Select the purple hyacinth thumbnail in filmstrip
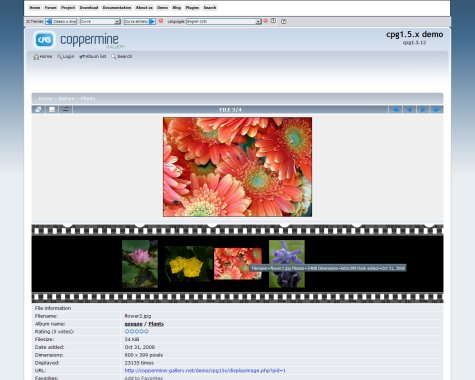 (x=287, y=264)
